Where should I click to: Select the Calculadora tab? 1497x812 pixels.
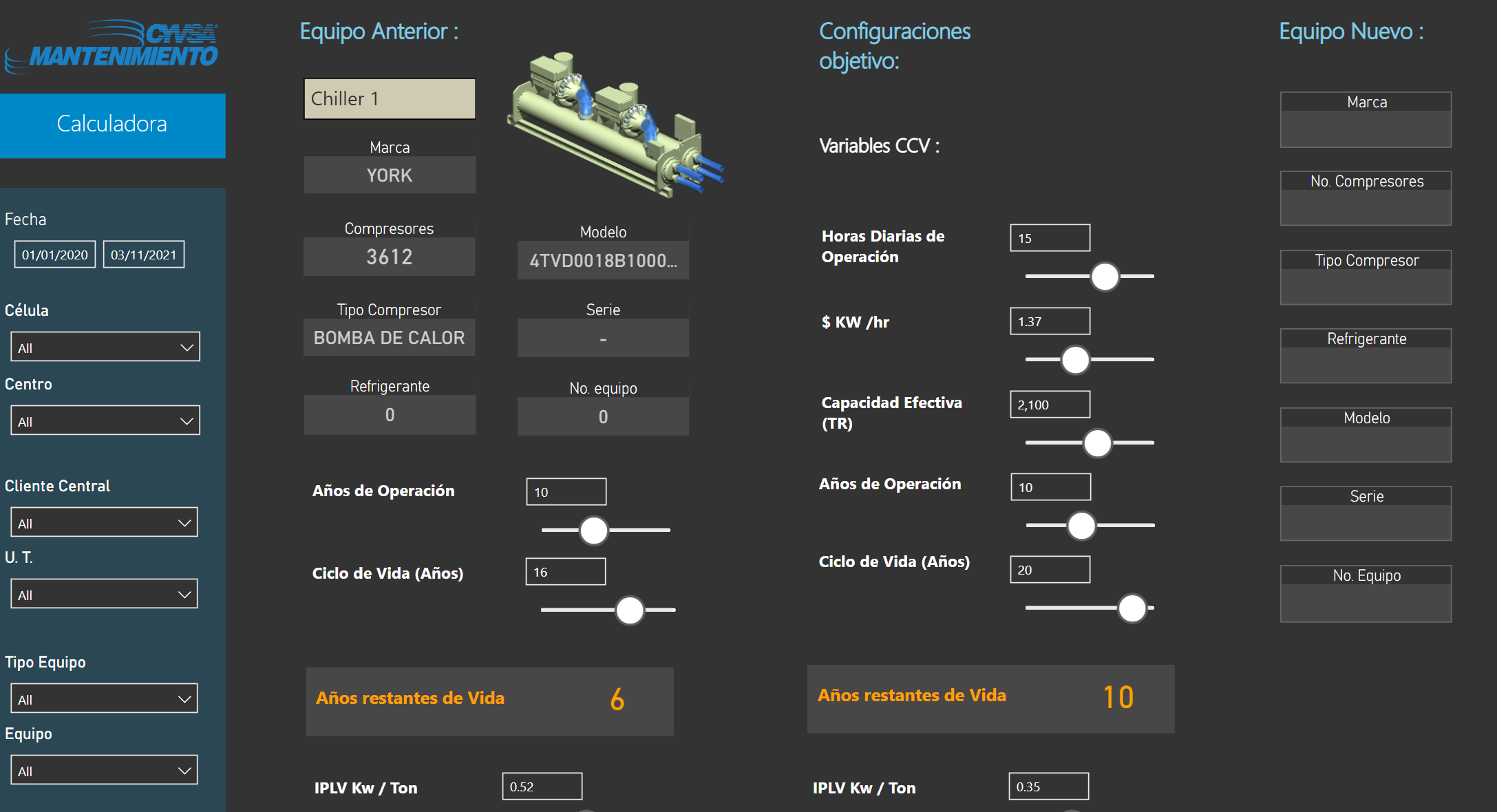pyautogui.click(x=112, y=125)
